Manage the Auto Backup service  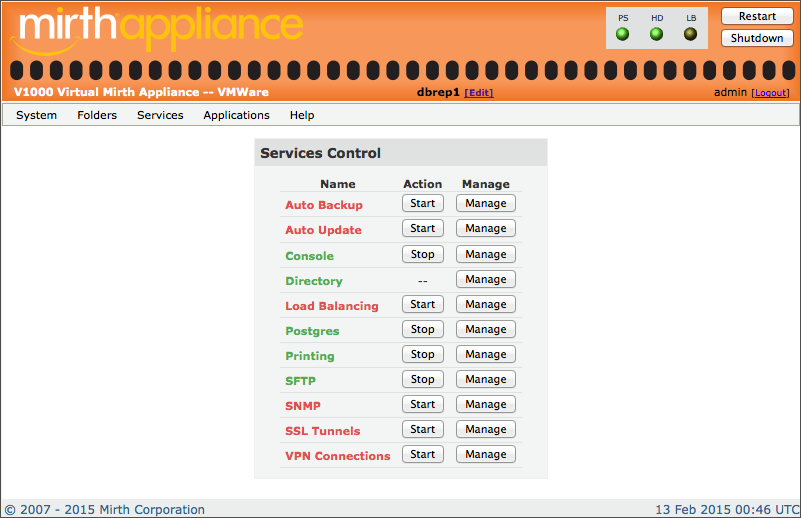point(486,203)
